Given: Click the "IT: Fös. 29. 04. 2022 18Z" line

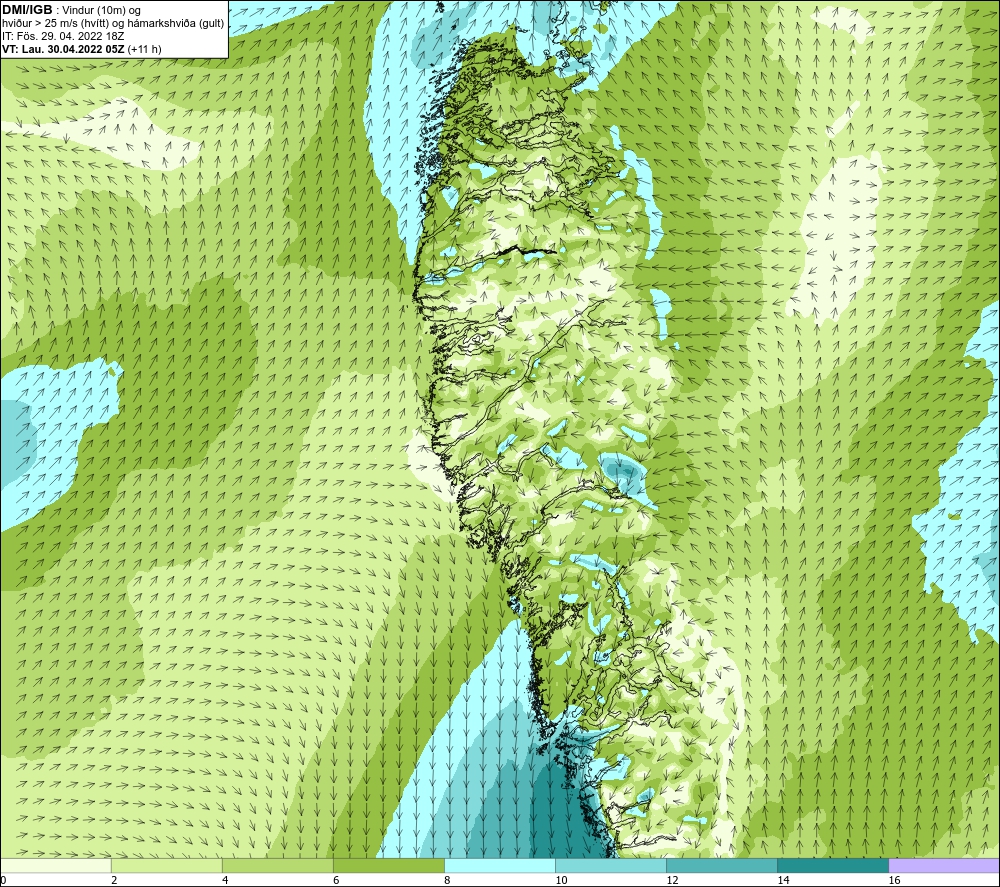Looking at the screenshot, I should tap(63, 36).
